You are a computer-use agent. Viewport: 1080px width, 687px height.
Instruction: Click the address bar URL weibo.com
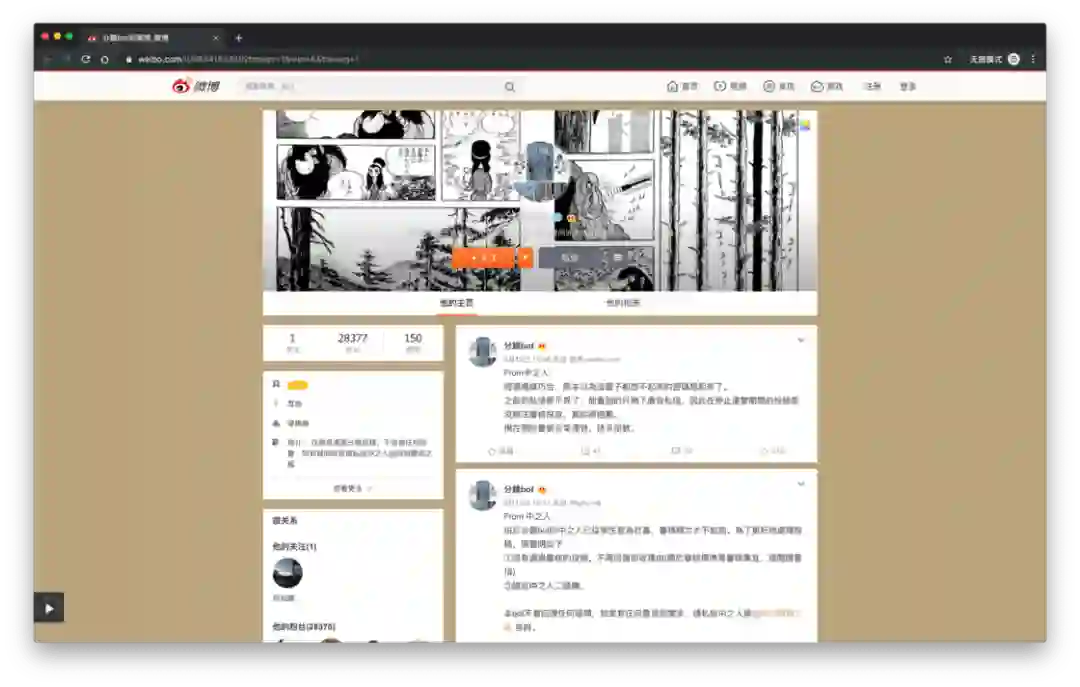tap(248, 59)
